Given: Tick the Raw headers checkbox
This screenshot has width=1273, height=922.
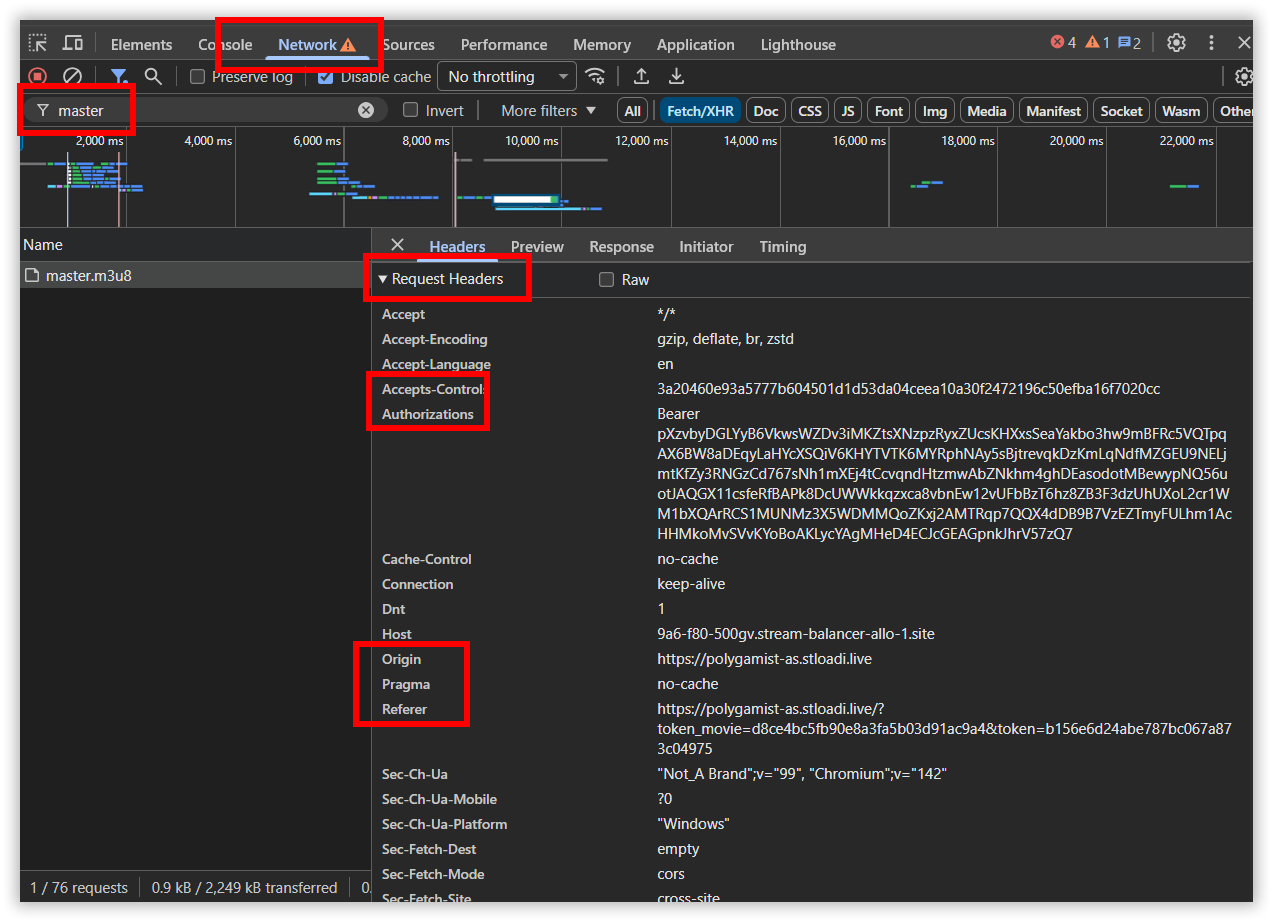Looking at the screenshot, I should pyautogui.click(x=606, y=280).
